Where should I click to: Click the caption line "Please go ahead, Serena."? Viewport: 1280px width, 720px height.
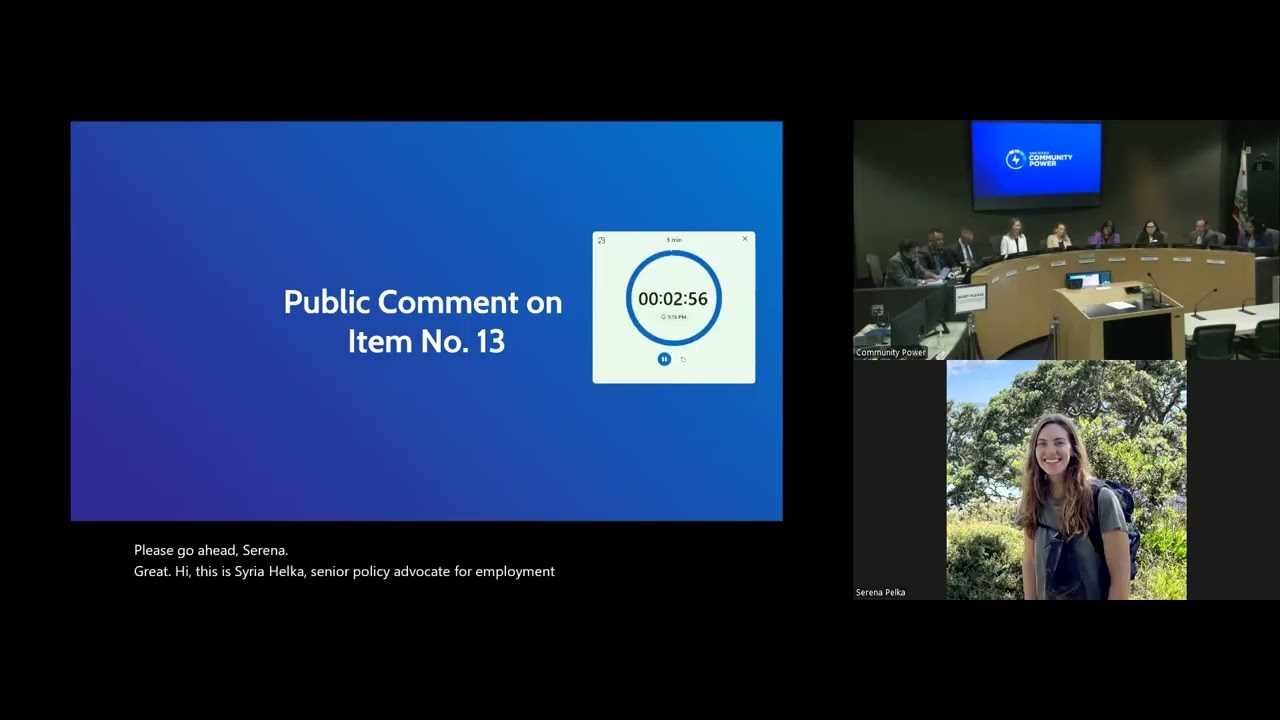click(x=211, y=550)
